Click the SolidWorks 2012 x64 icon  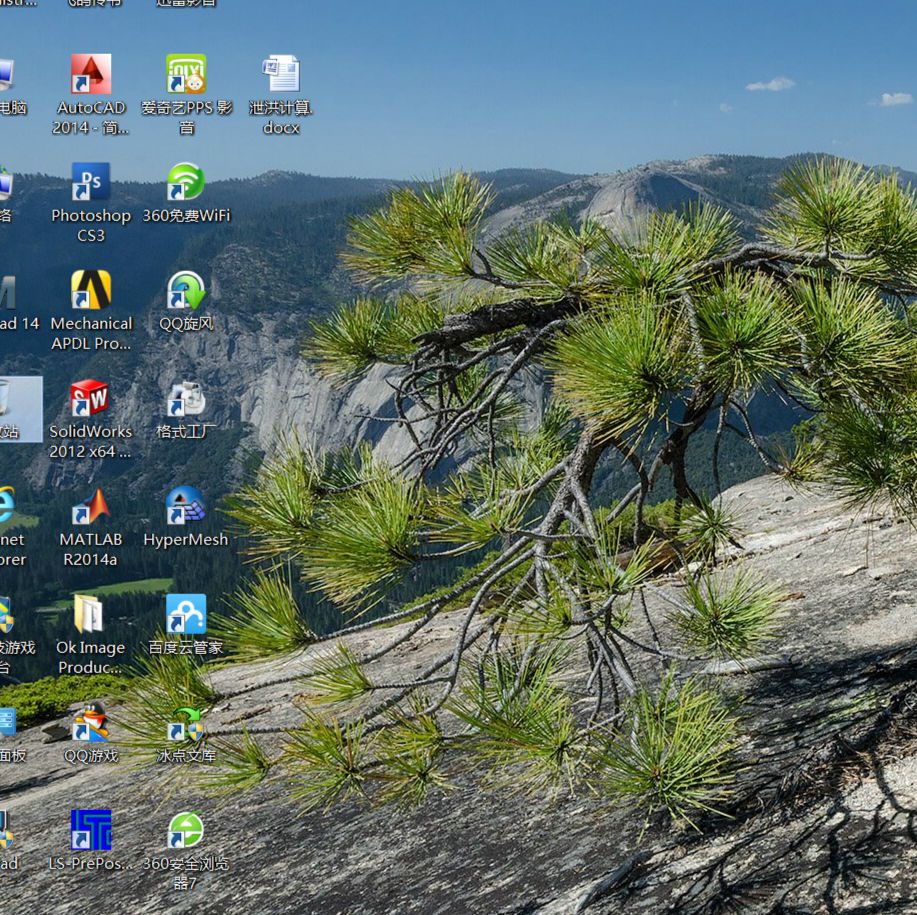(89, 398)
